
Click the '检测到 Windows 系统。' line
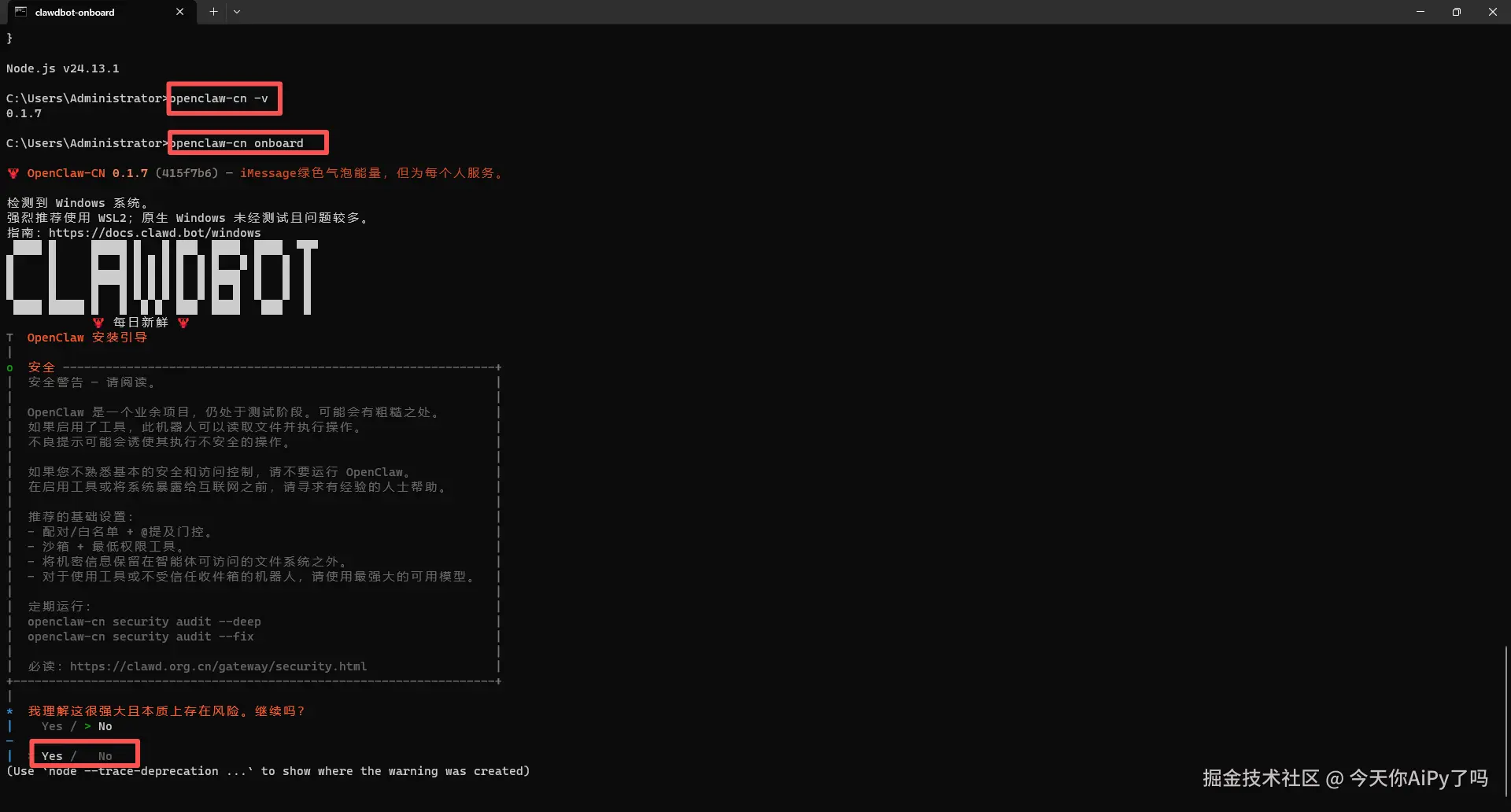(x=77, y=203)
